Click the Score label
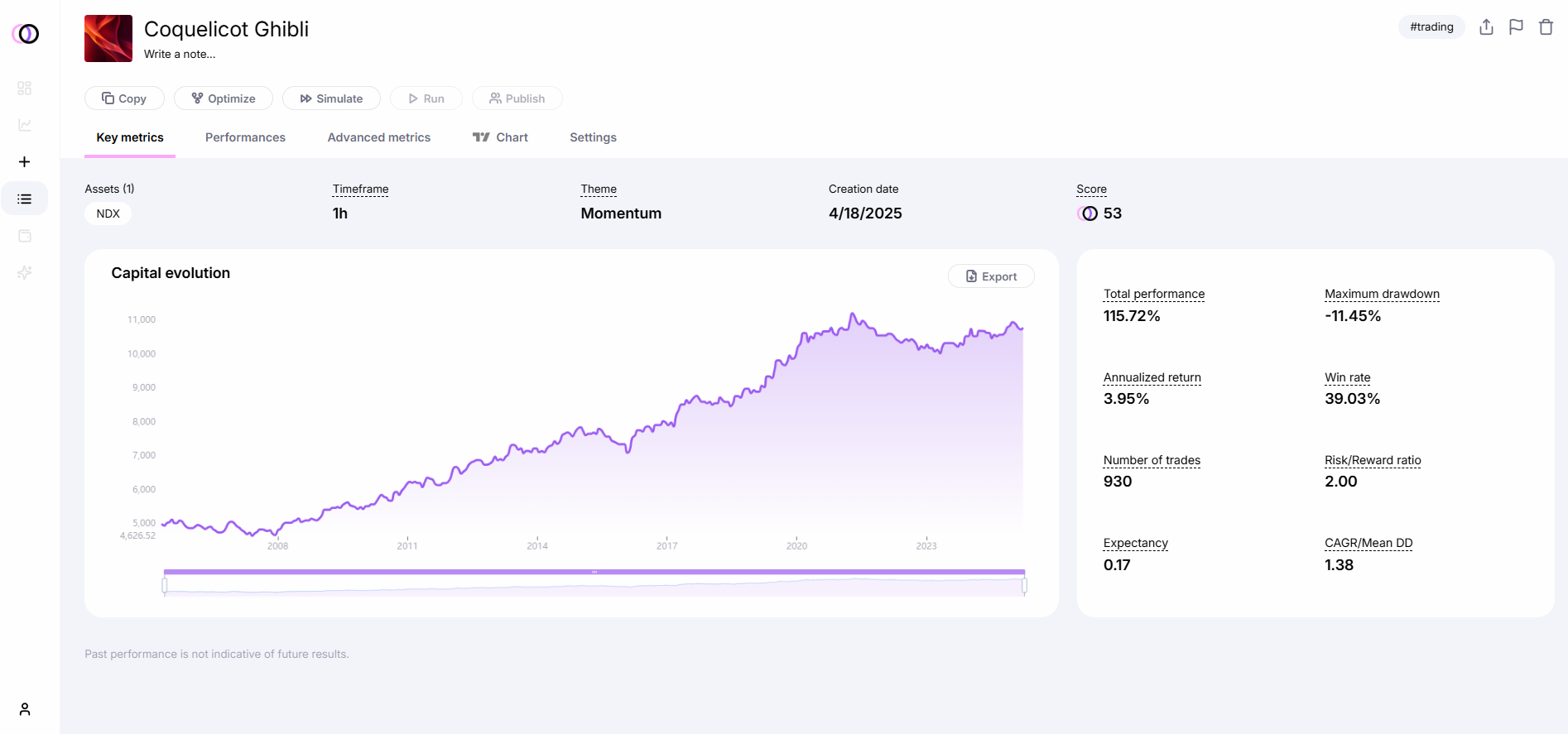The width and height of the screenshot is (1568, 734). tap(1091, 189)
